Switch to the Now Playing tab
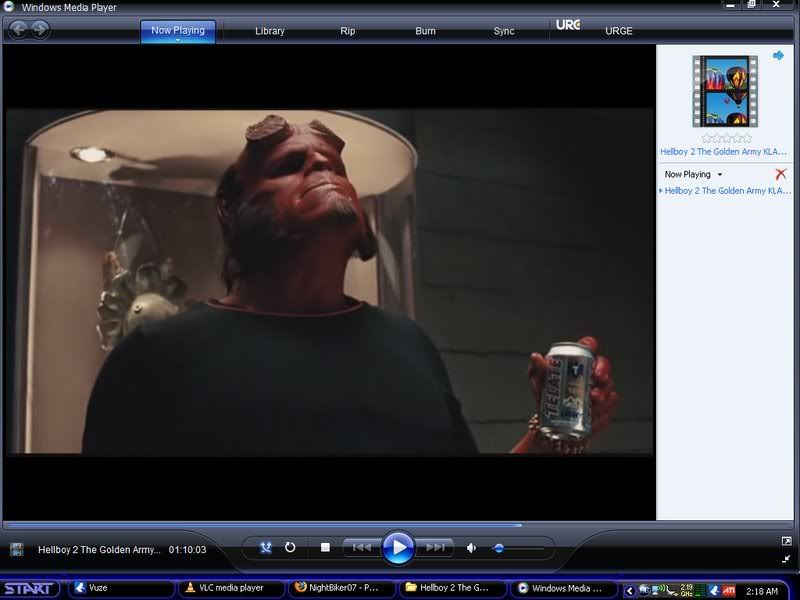The image size is (800, 600). click(178, 31)
